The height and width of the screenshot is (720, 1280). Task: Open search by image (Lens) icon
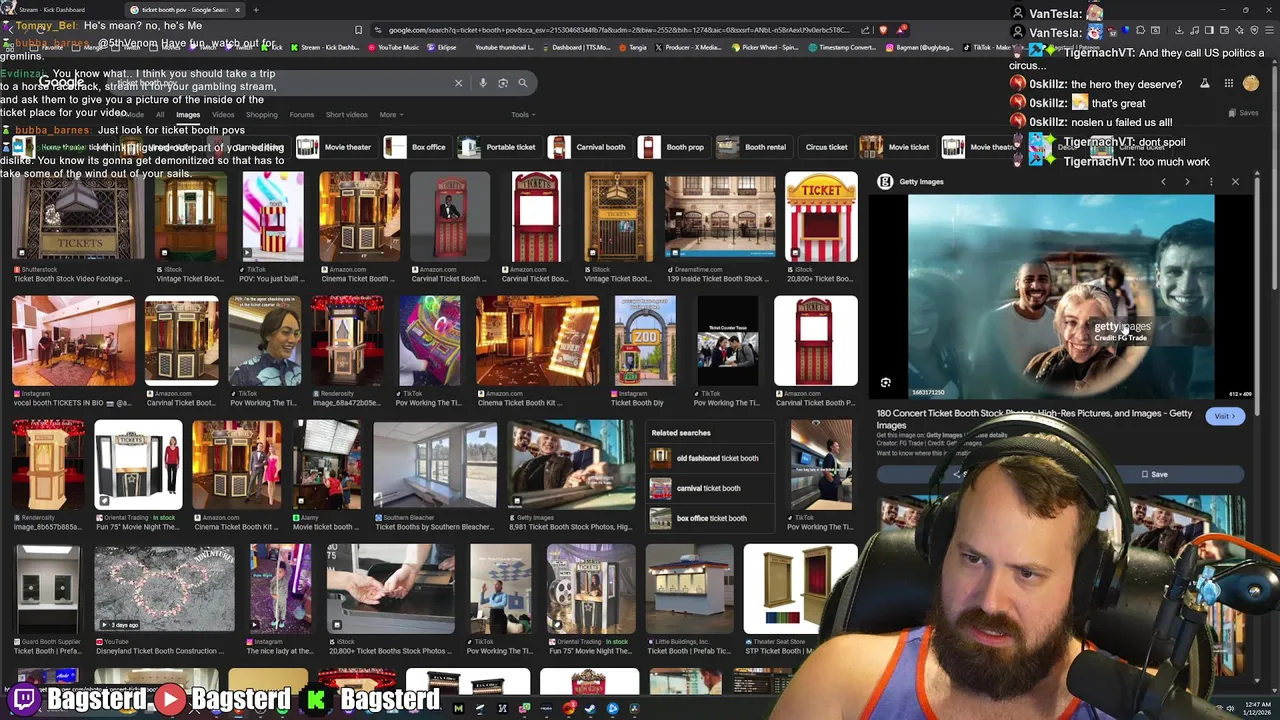(x=503, y=83)
